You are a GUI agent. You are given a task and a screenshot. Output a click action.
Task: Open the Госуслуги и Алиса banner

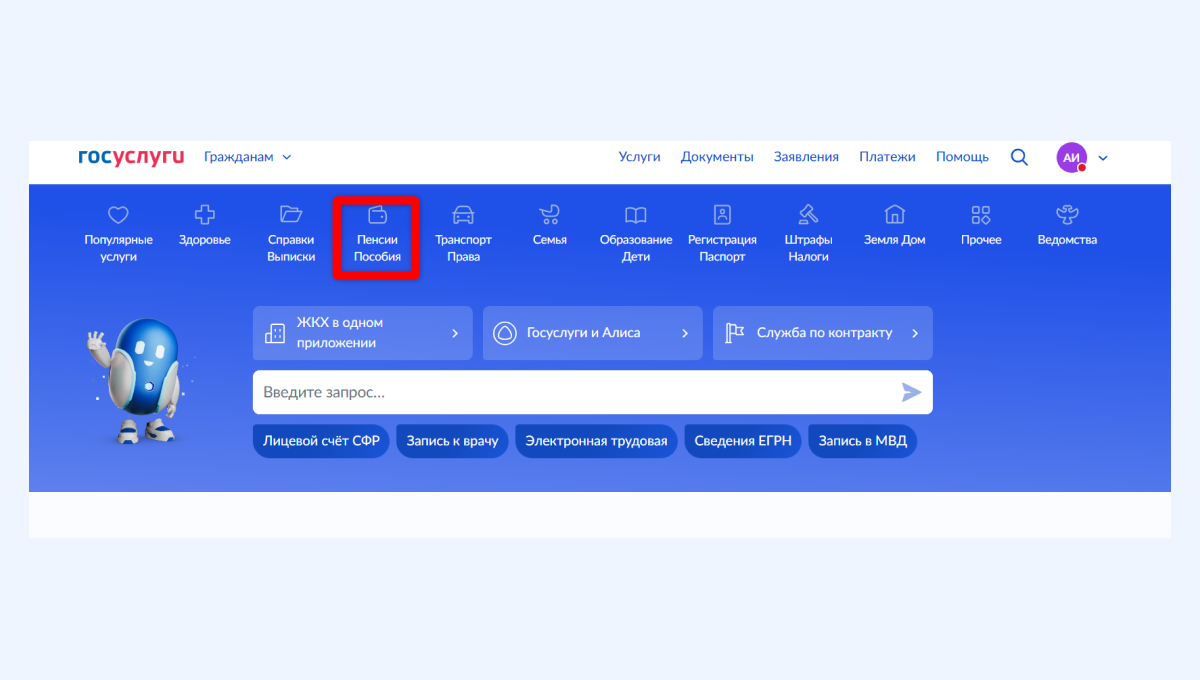(x=592, y=333)
